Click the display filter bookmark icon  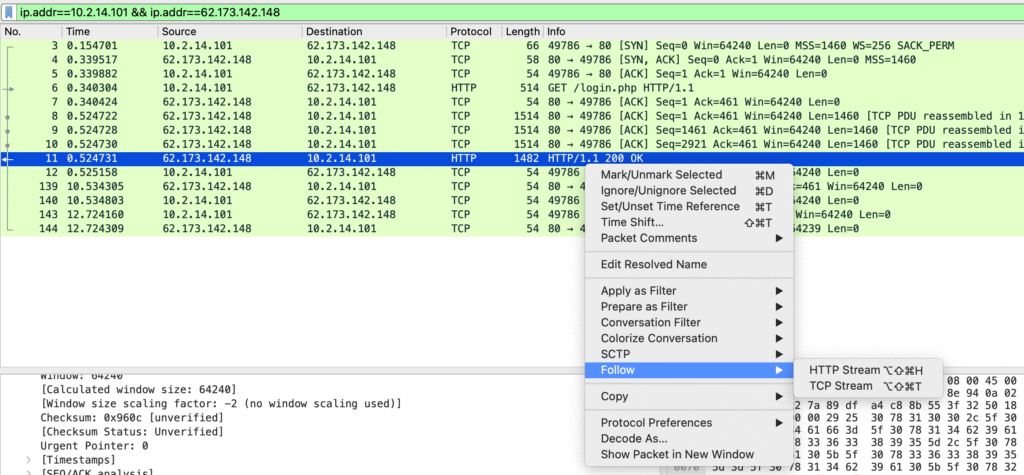click(x=10, y=11)
